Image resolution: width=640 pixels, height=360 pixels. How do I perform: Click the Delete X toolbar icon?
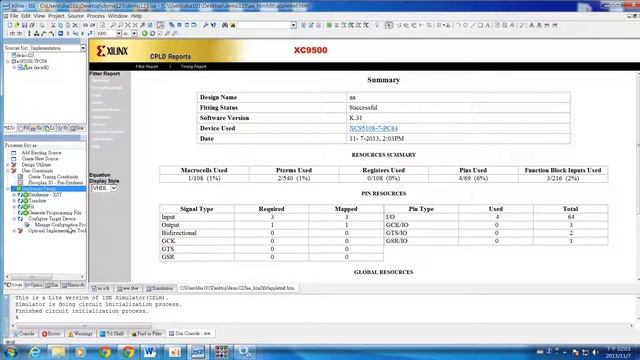[x=75, y=25]
